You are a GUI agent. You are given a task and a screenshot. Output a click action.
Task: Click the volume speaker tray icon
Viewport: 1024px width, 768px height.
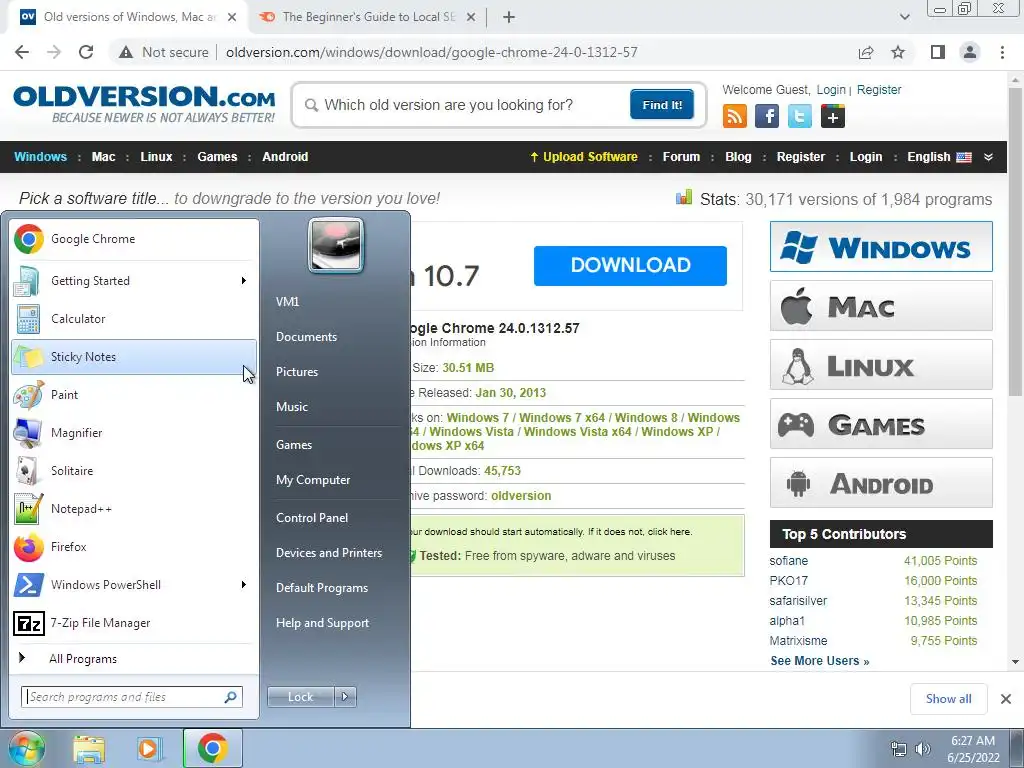point(923,749)
